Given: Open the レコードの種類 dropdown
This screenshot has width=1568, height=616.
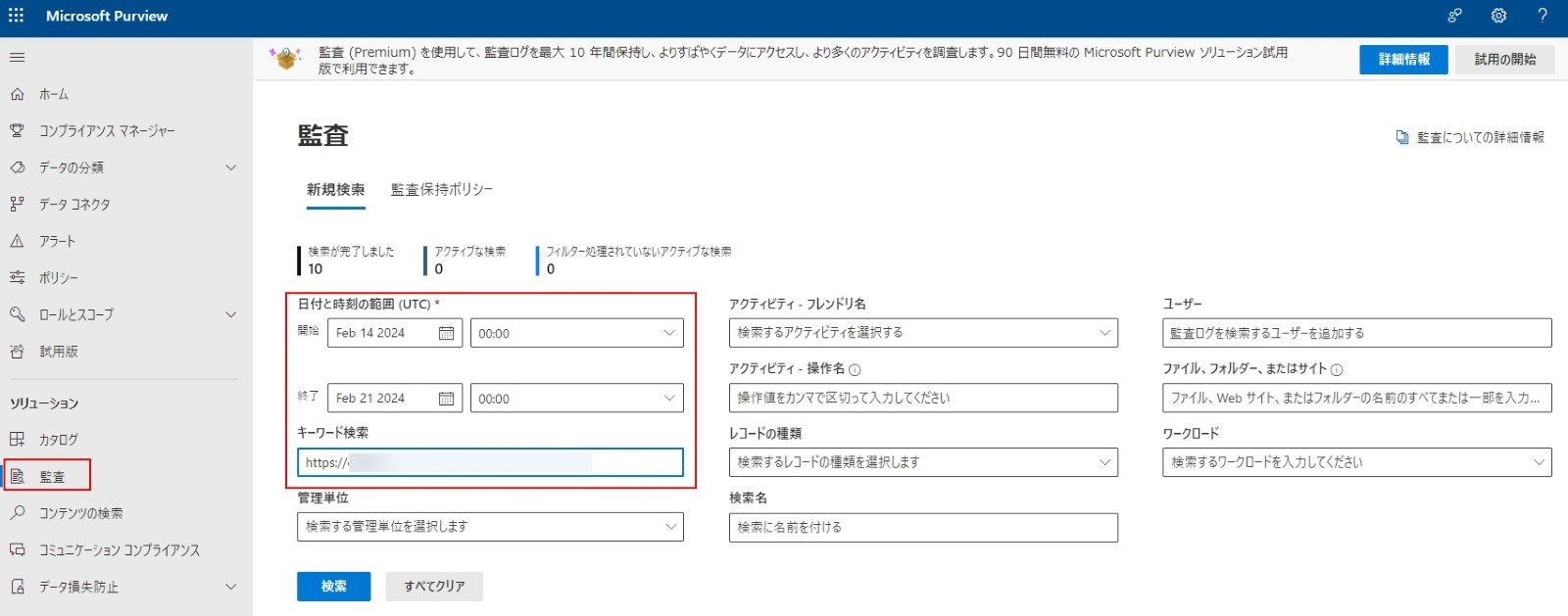Looking at the screenshot, I should pos(923,462).
